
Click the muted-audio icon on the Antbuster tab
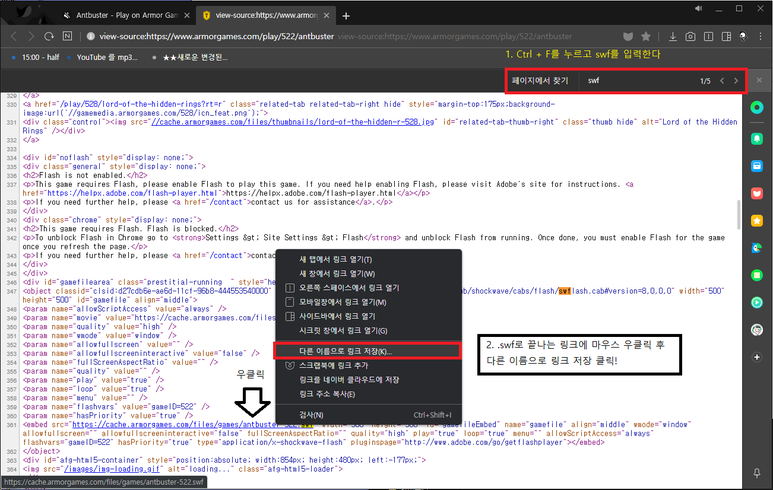(67, 15)
